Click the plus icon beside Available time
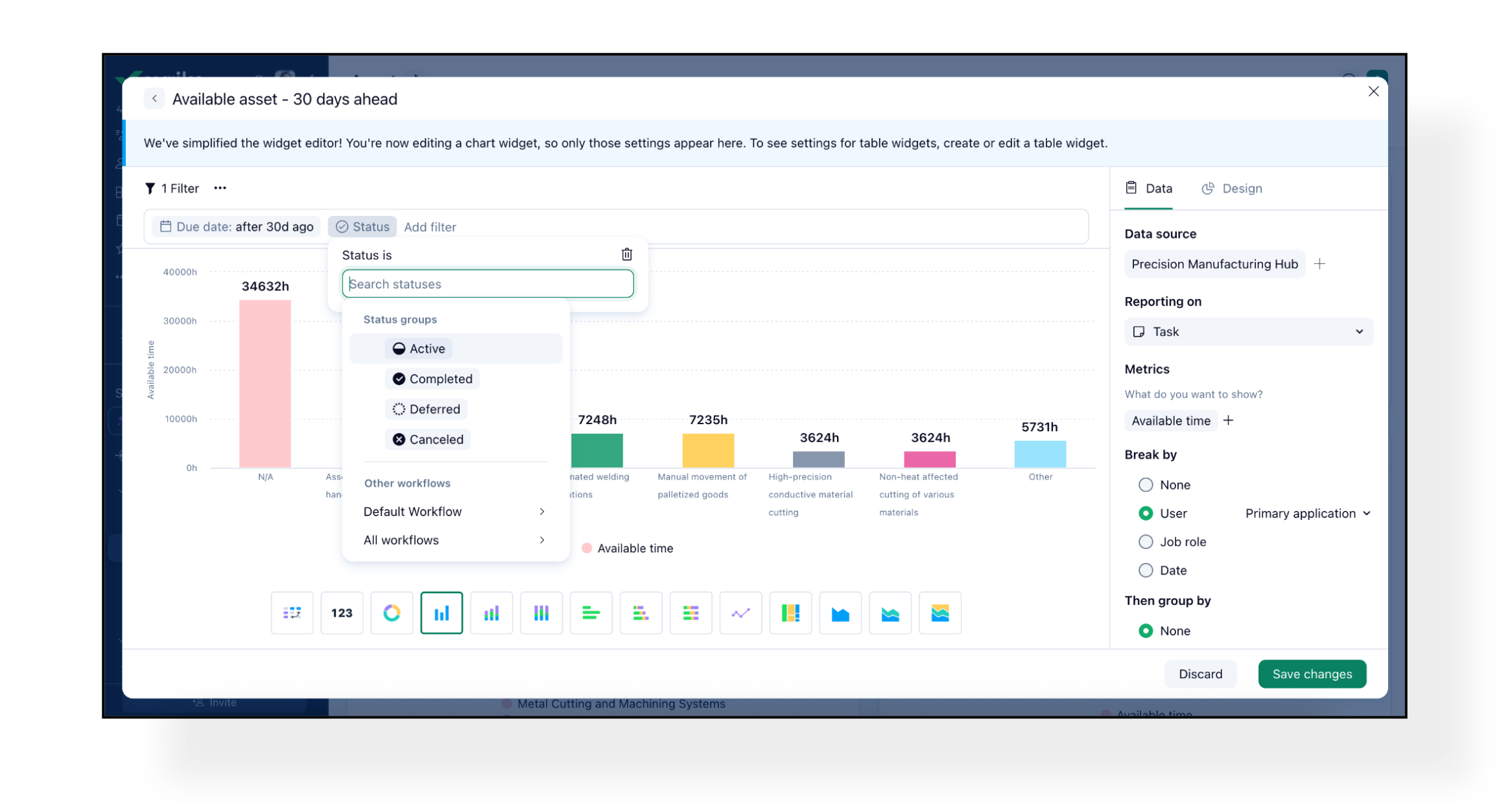The image size is (1512, 804). point(1228,420)
